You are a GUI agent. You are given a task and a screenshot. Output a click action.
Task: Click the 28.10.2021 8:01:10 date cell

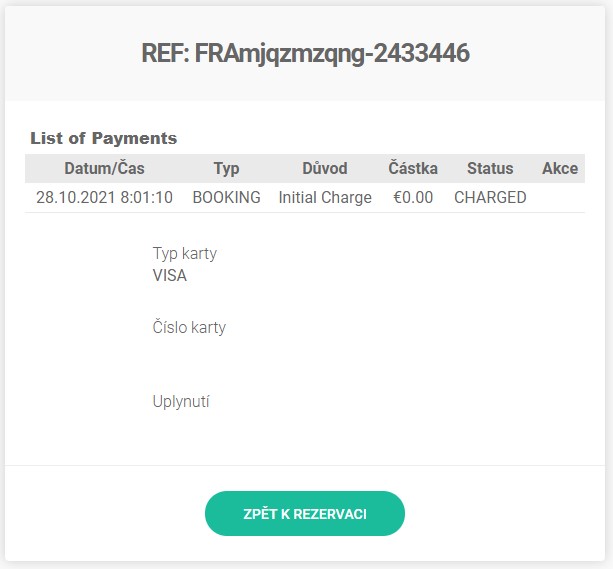point(104,197)
